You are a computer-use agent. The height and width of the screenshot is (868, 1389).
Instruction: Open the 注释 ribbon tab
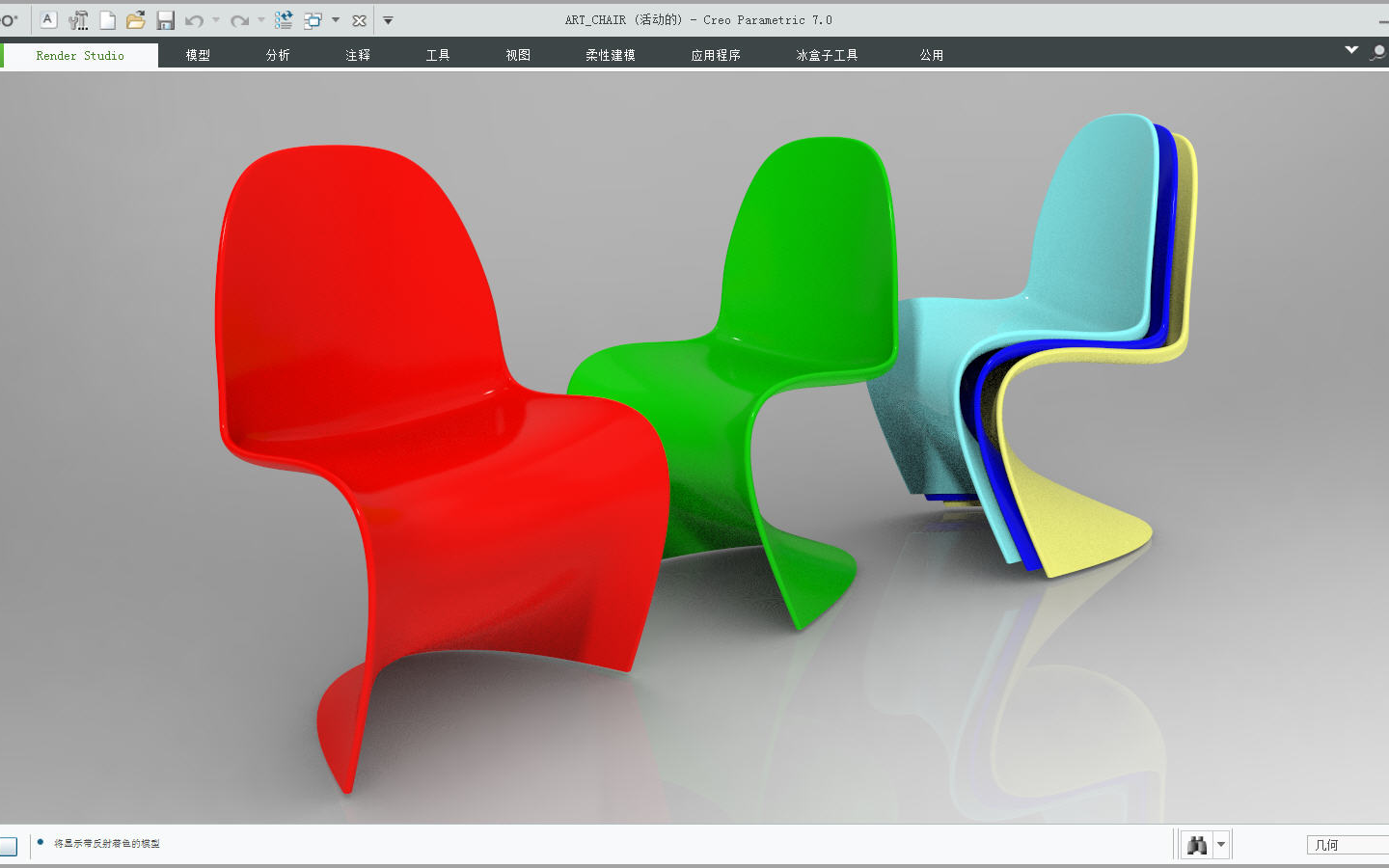click(x=358, y=56)
